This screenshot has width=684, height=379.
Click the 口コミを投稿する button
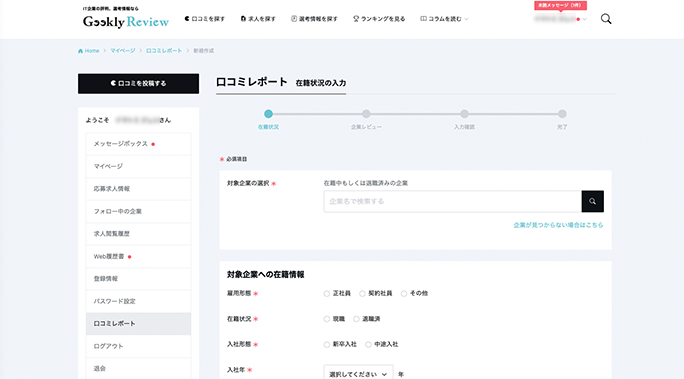138,83
